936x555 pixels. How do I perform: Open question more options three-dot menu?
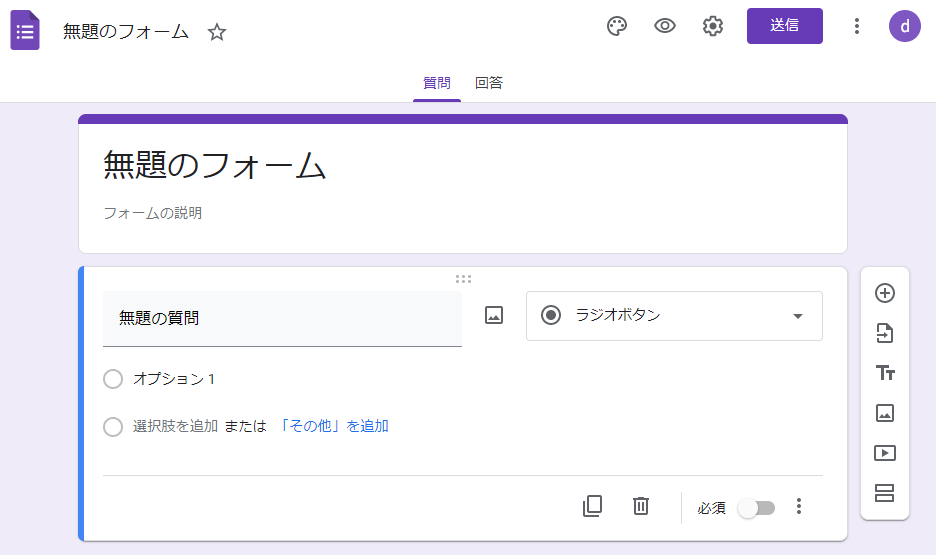click(x=799, y=507)
